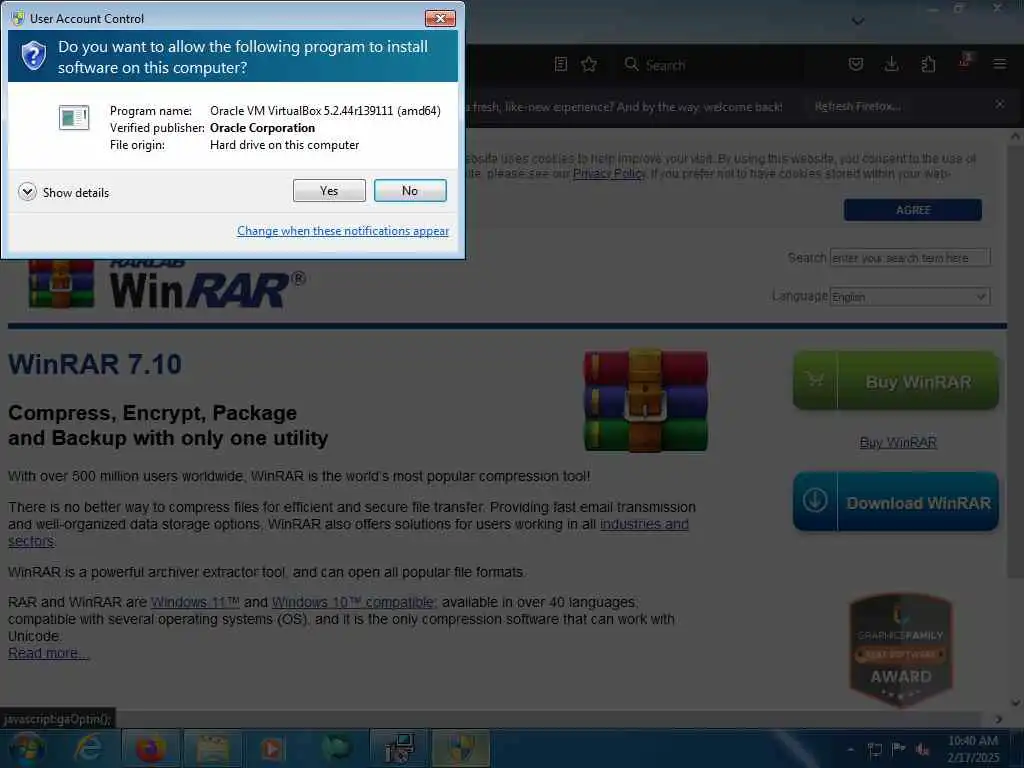Click the WinRAR books product image
This screenshot has width=1024, height=768.
645,400
